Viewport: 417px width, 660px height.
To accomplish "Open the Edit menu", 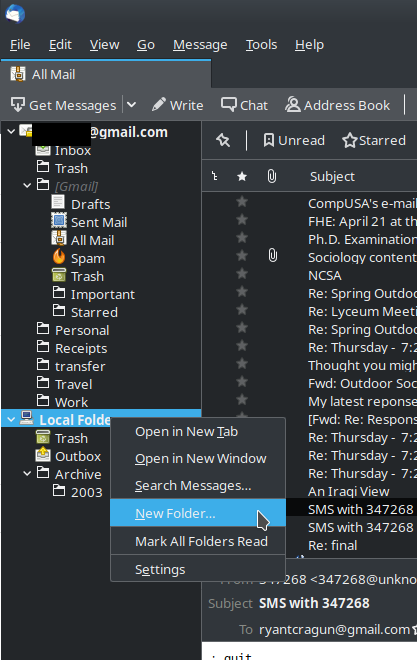I will pyautogui.click(x=60, y=45).
